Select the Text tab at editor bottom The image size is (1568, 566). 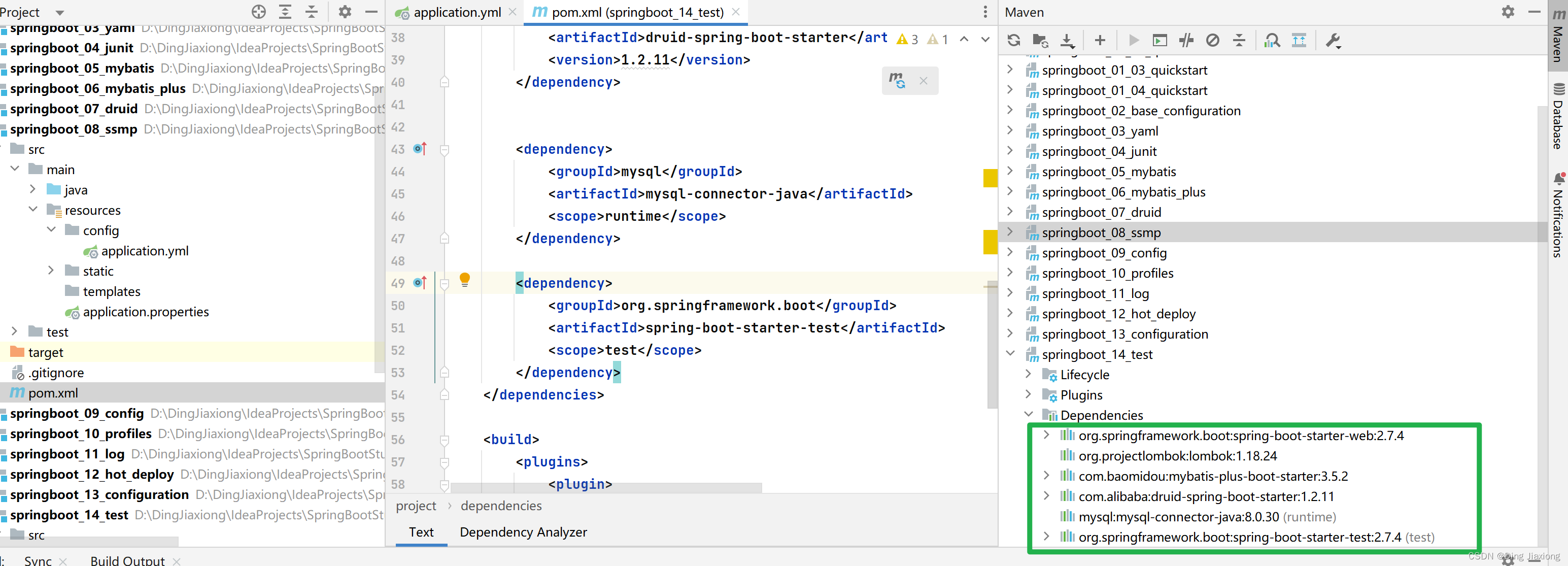(x=421, y=532)
